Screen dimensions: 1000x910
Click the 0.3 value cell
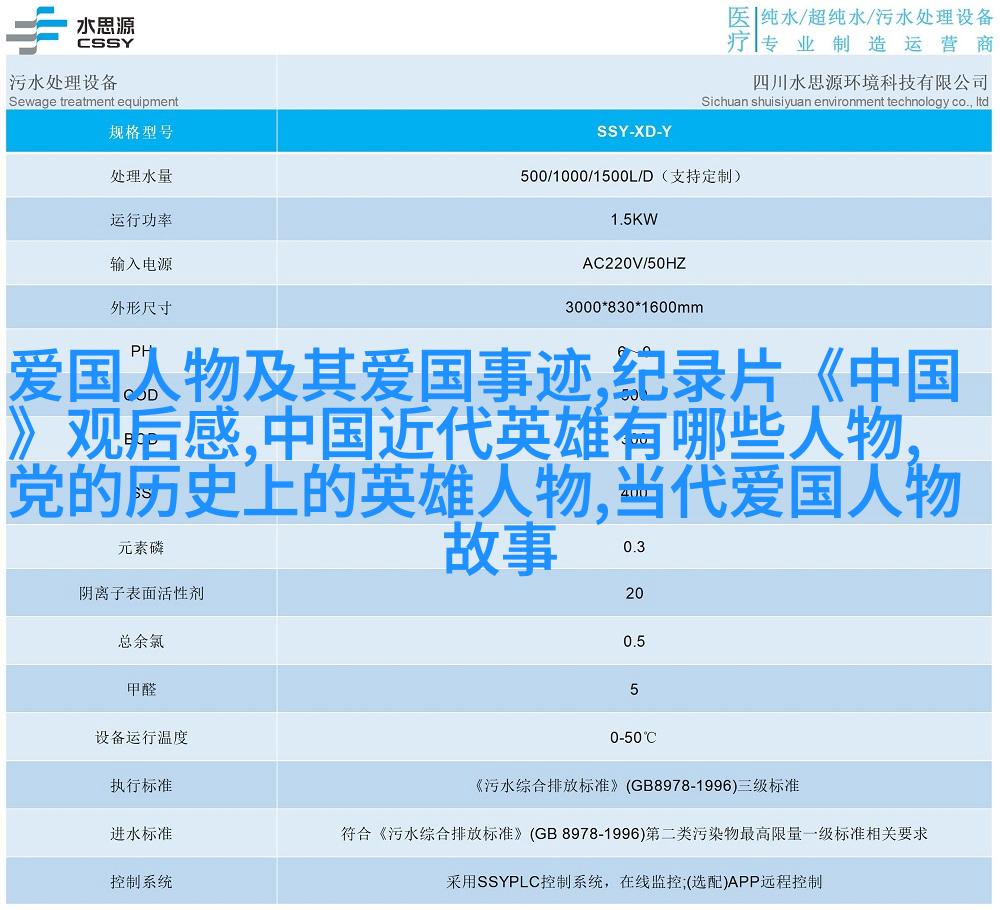(634, 547)
